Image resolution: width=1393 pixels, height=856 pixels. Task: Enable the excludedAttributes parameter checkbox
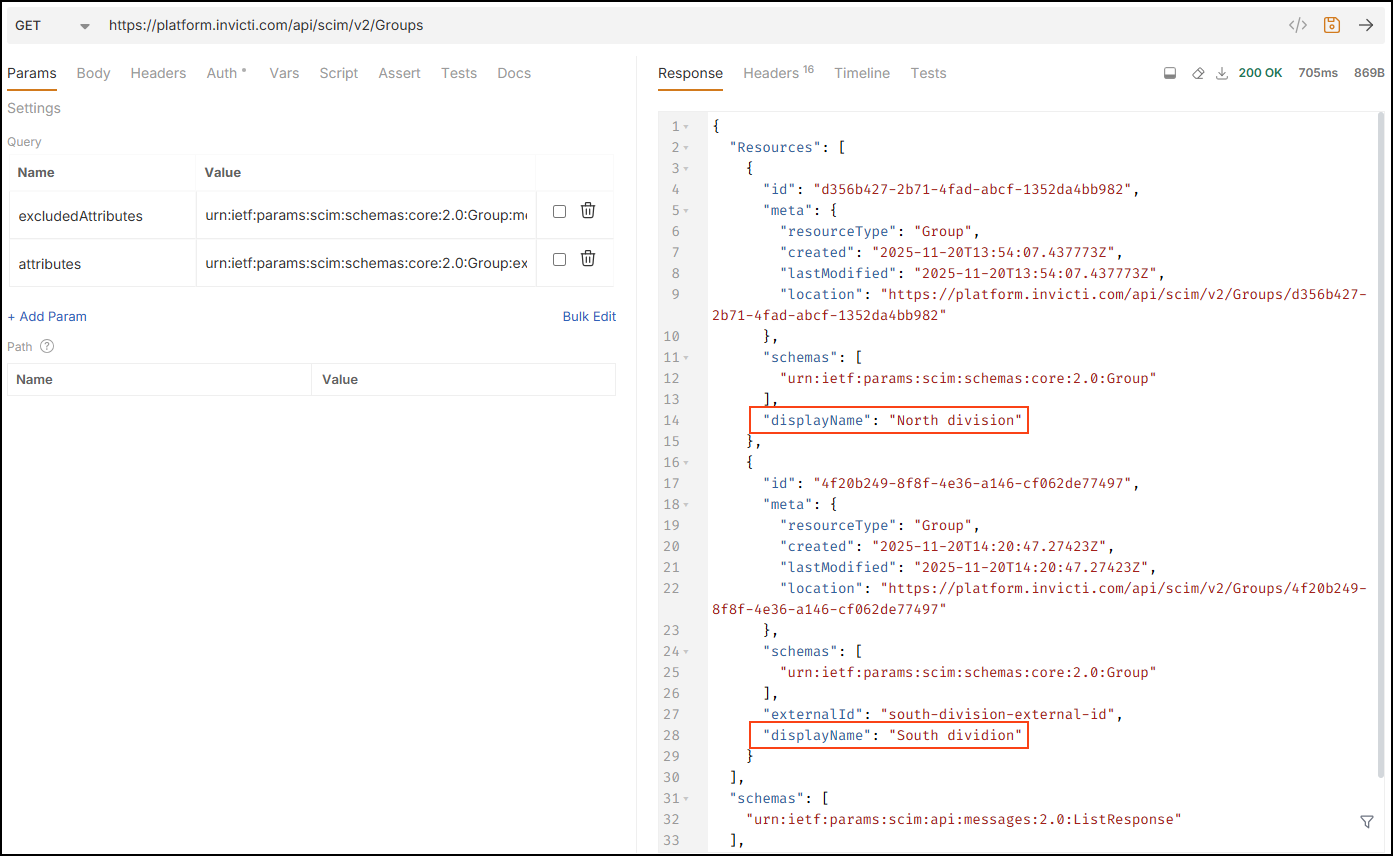pos(559,211)
